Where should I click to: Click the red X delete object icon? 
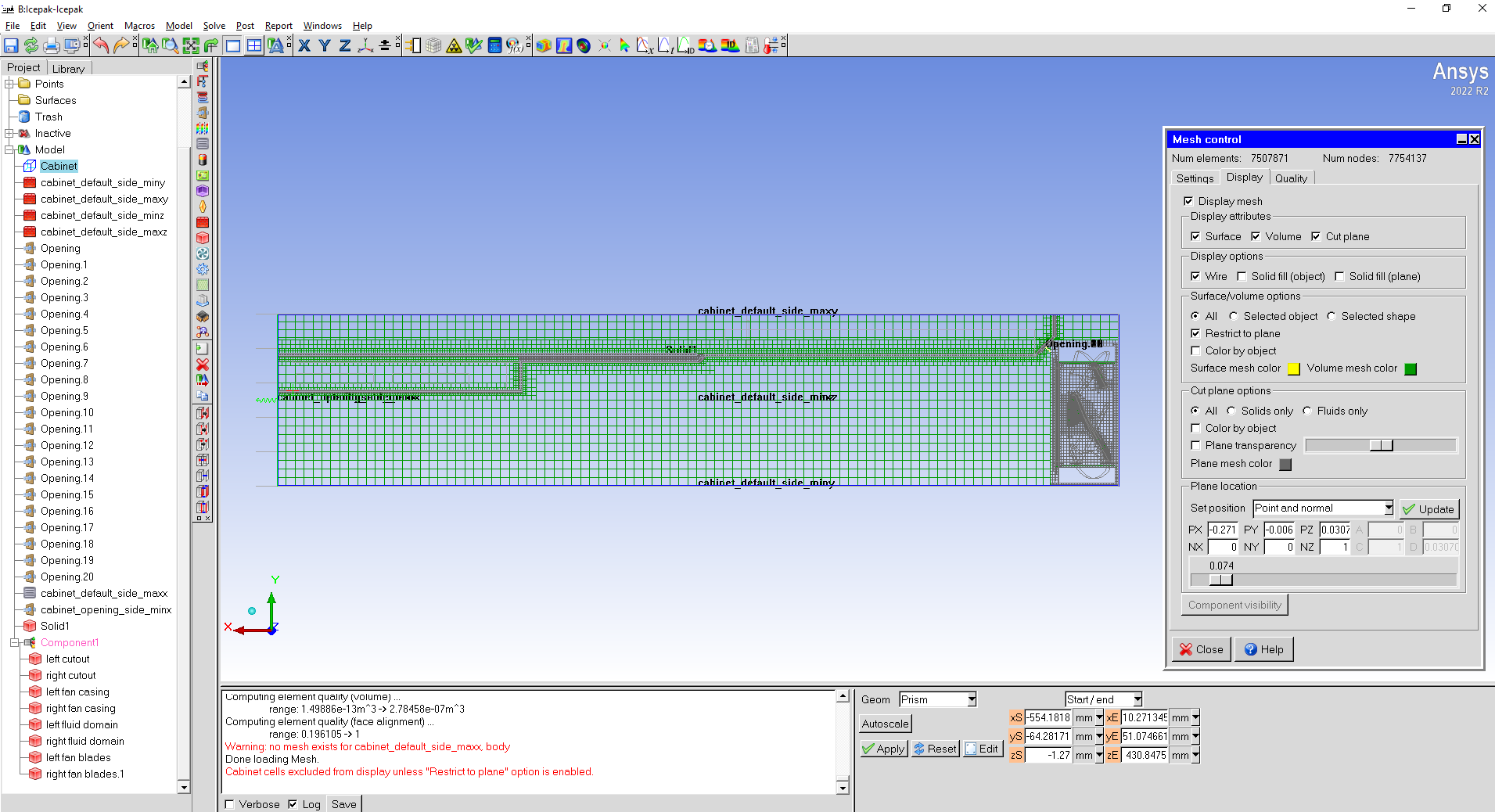tap(203, 365)
